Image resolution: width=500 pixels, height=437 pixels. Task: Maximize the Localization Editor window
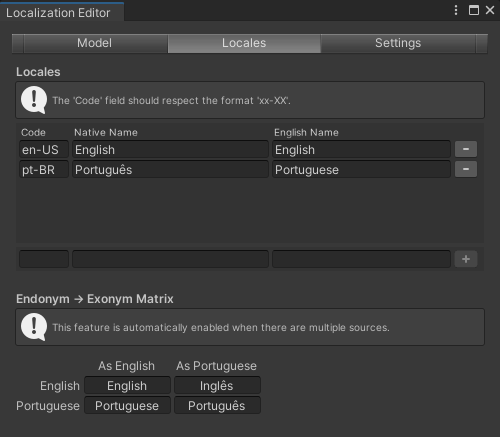[x=474, y=10]
